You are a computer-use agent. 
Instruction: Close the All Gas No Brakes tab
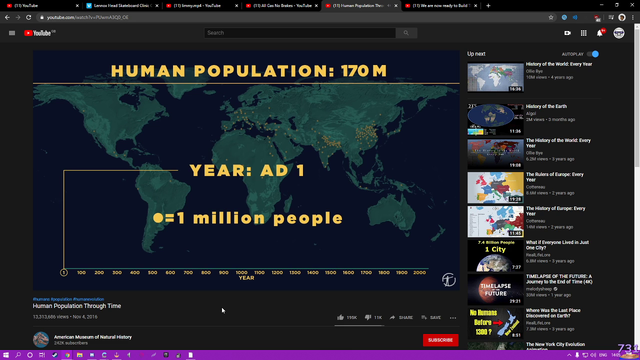[316, 6]
